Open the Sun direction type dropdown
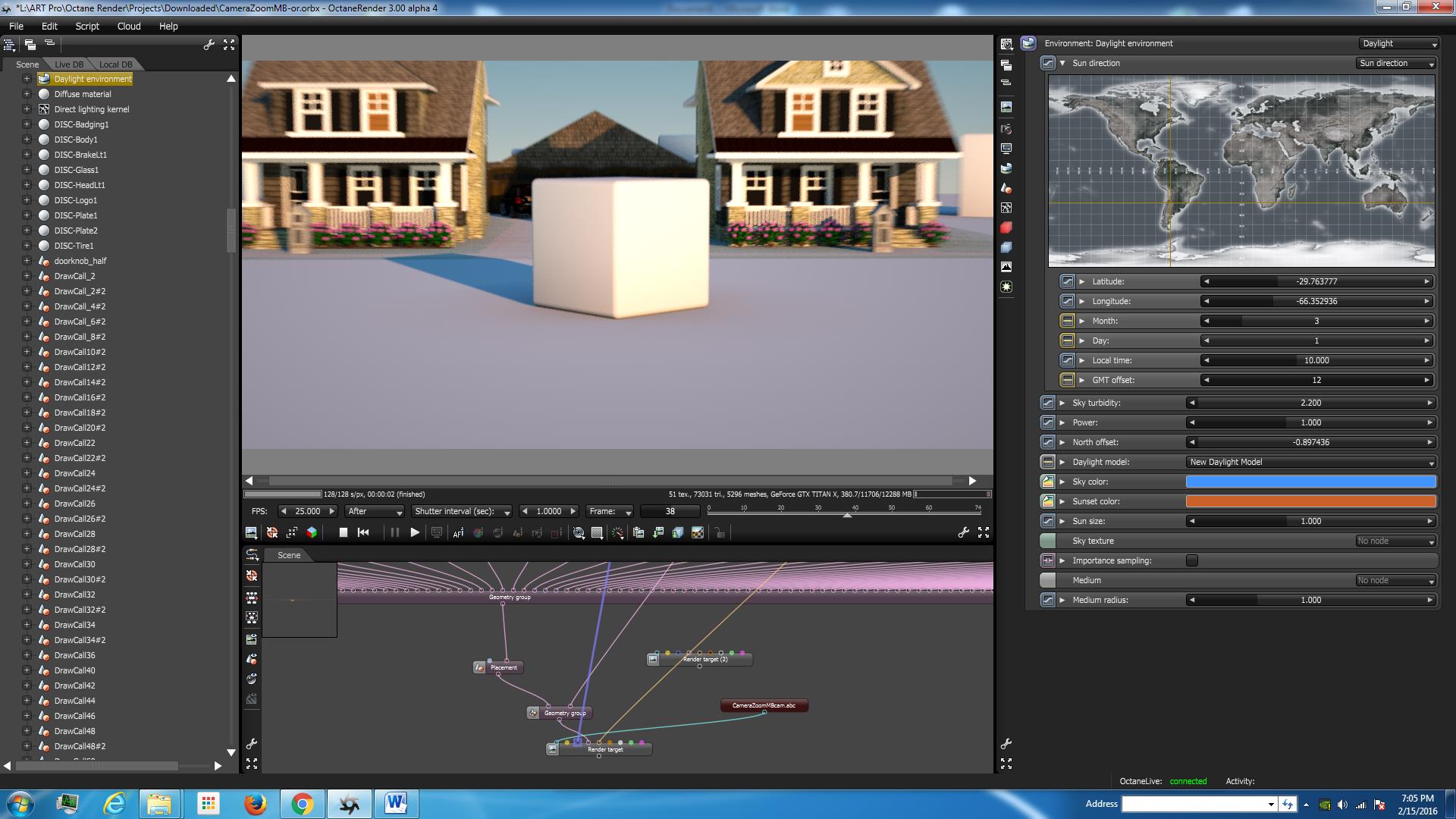1456x819 pixels. pos(1396,64)
